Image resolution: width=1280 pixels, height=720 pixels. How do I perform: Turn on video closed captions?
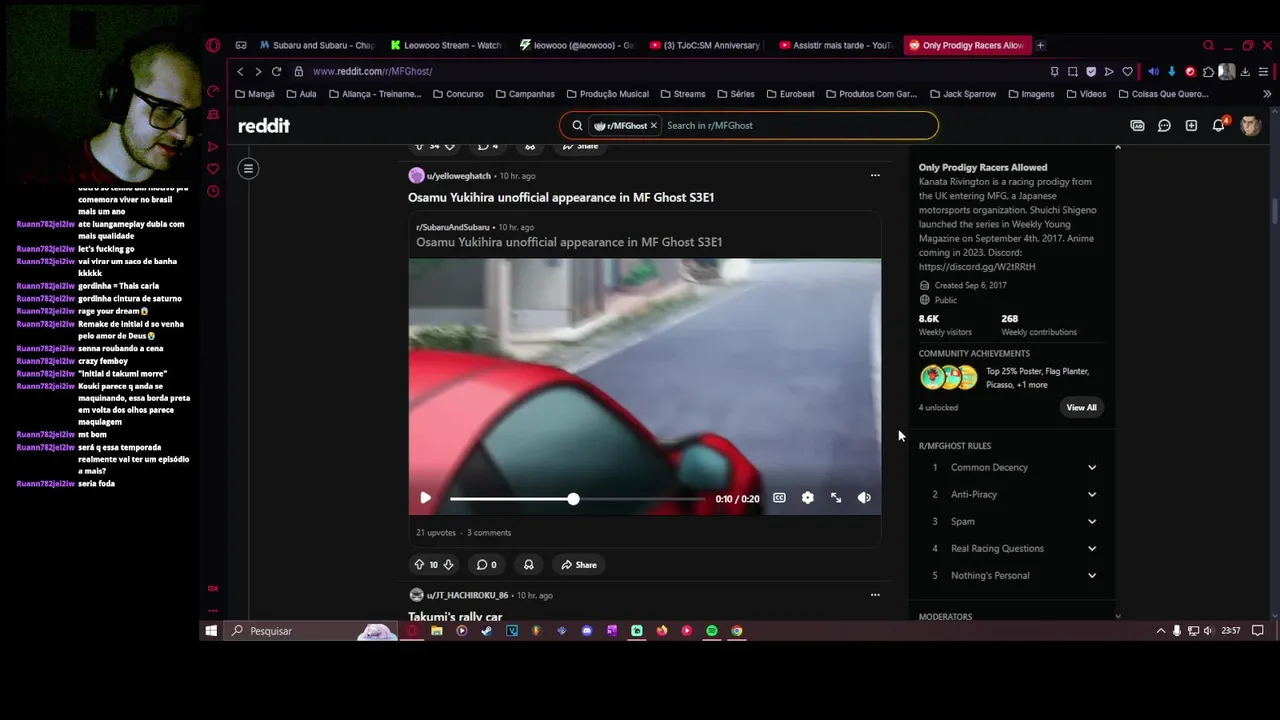(x=779, y=498)
